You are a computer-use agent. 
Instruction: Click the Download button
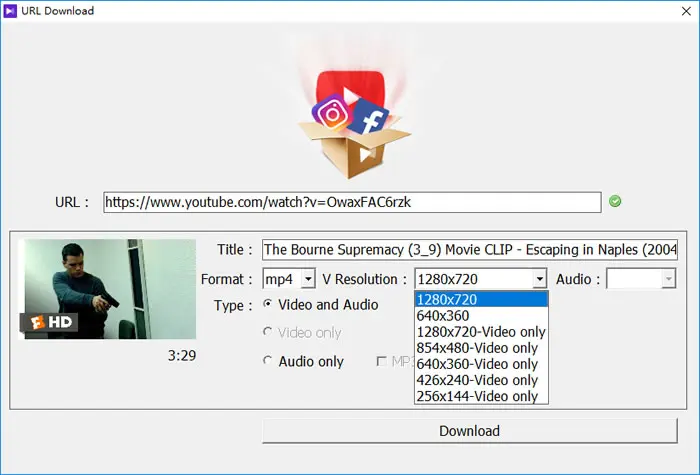click(x=470, y=431)
